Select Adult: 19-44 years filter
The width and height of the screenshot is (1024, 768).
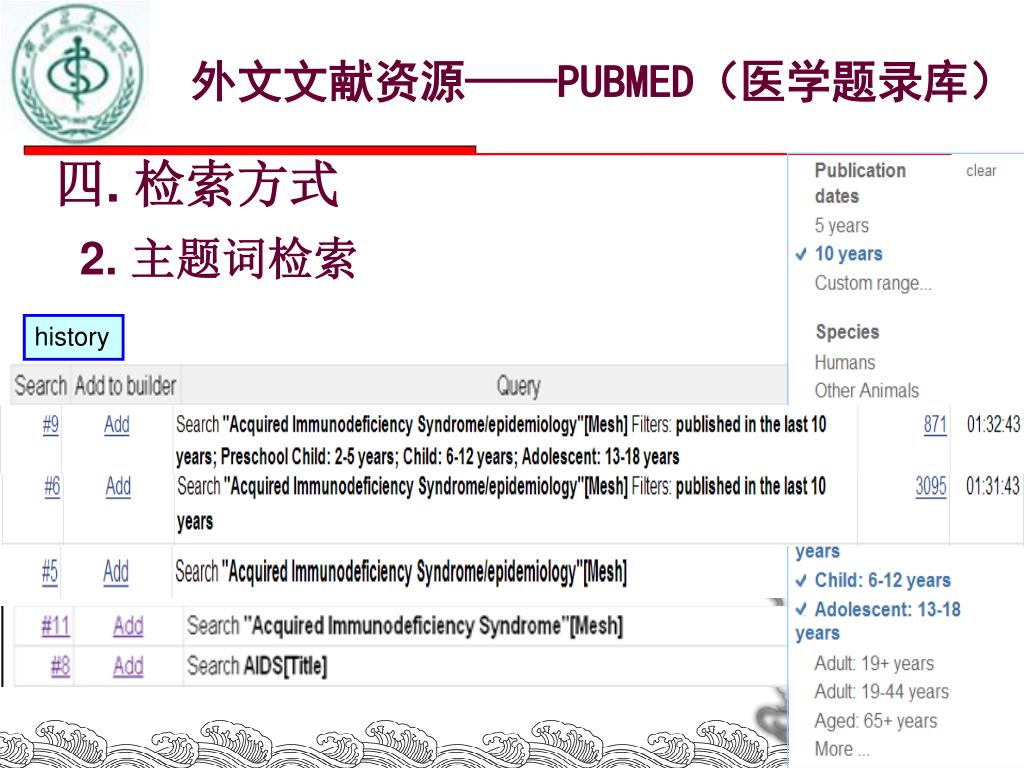[x=882, y=692]
